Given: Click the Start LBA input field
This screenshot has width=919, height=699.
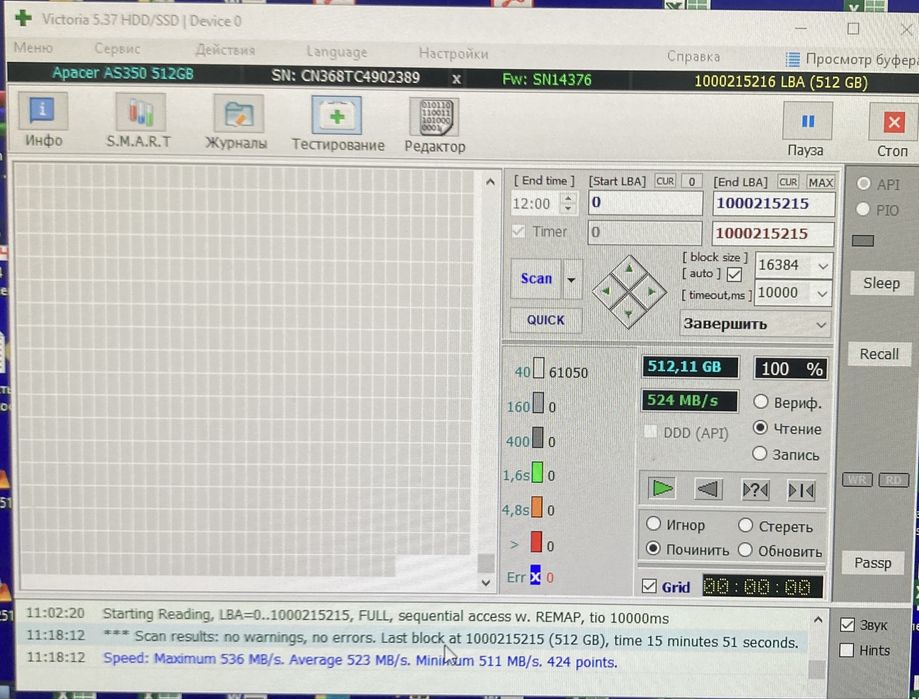Looking at the screenshot, I should coord(645,203).
